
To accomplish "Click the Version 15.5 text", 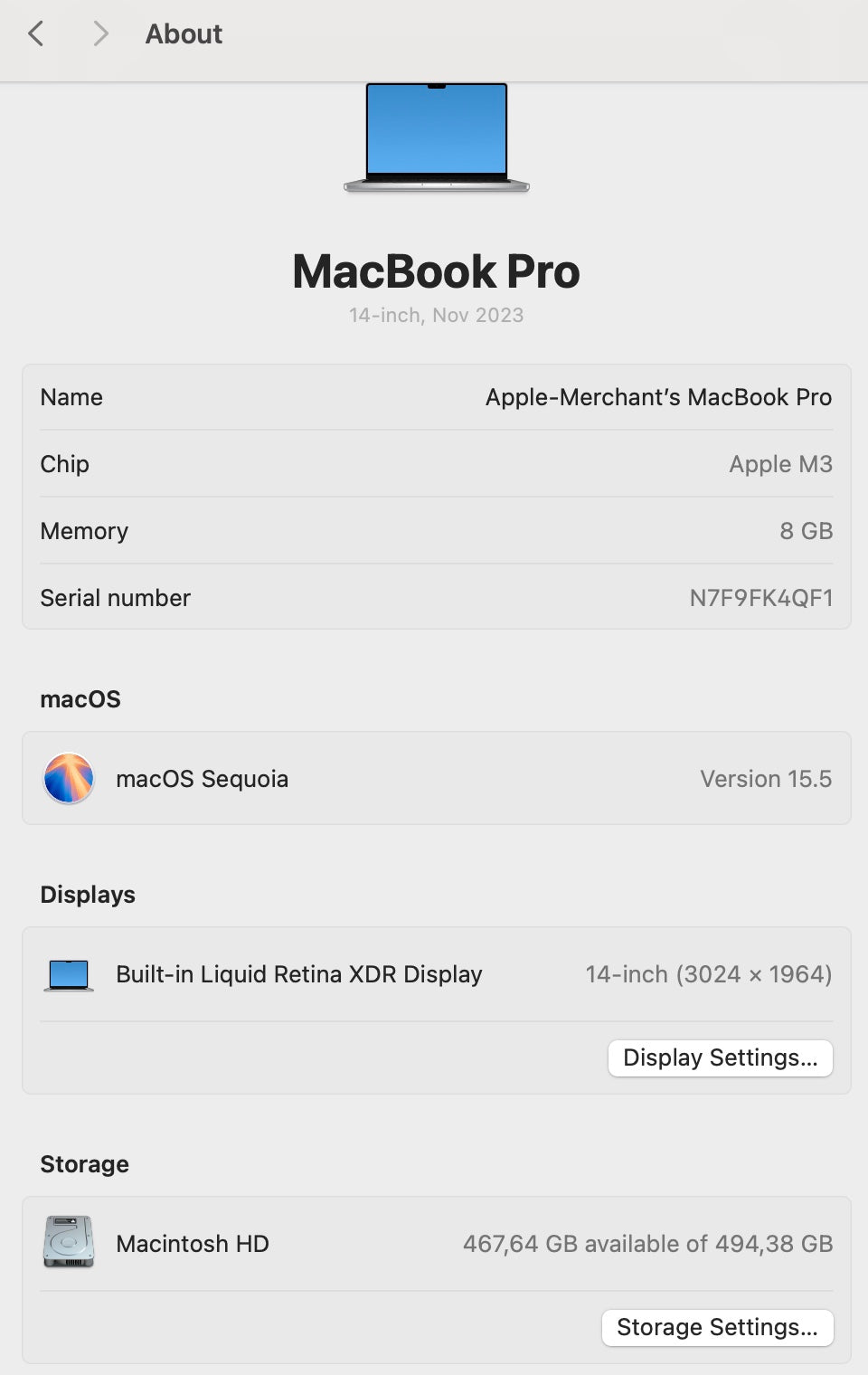I will (x=765, y=779).
